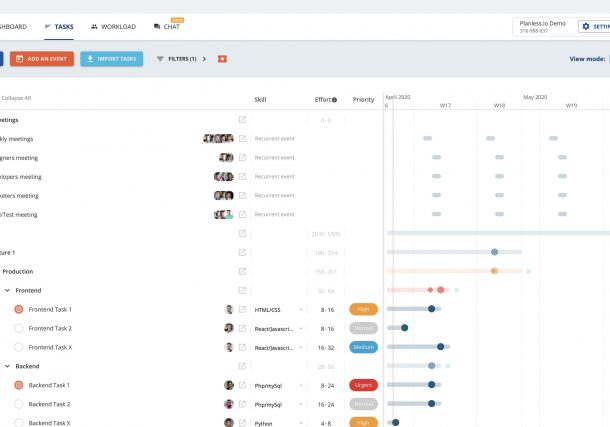
Task: Switch to the Workload tab
Action: point(112,27)
